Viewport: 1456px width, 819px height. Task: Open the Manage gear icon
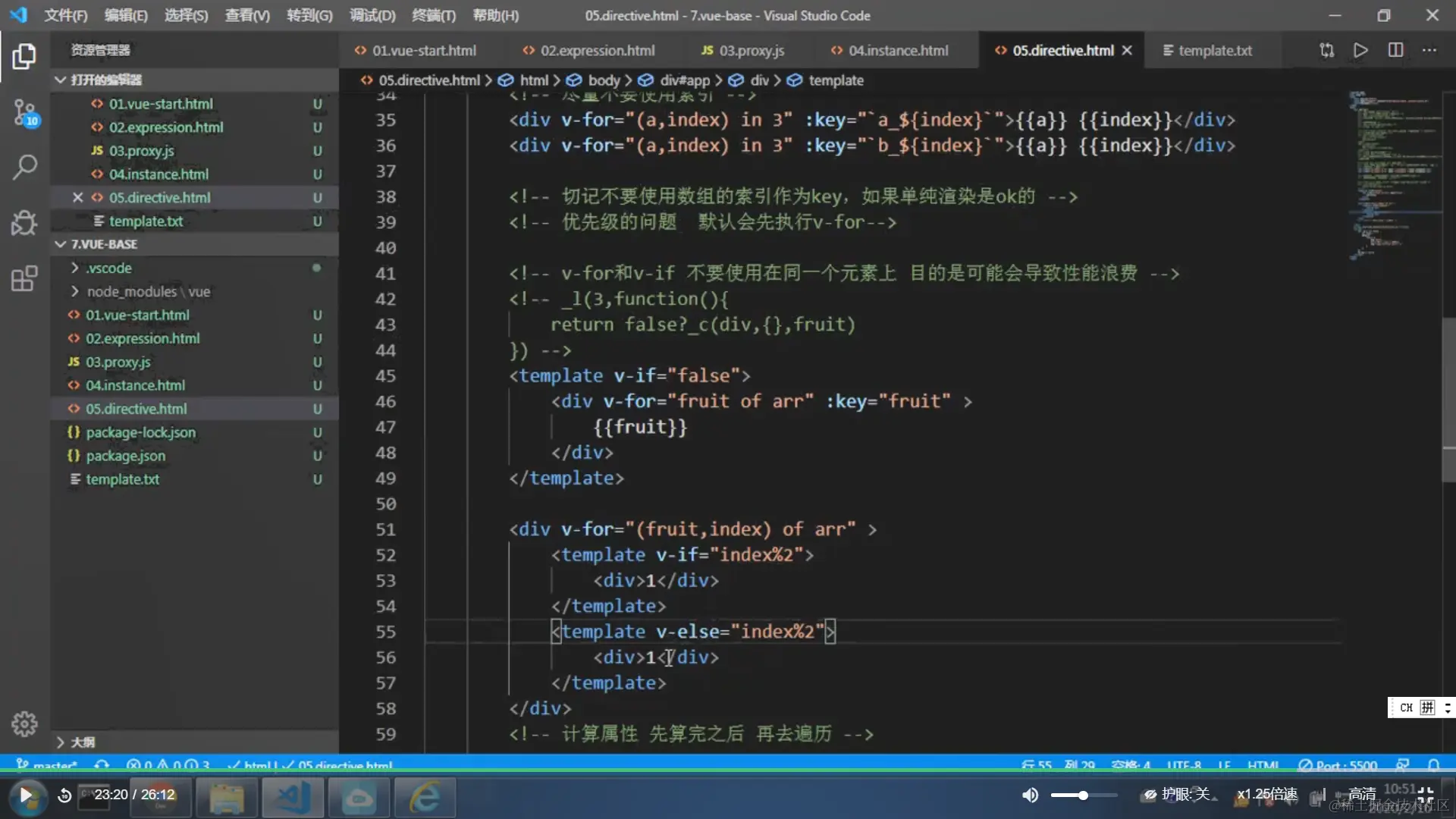click(24, 723)
